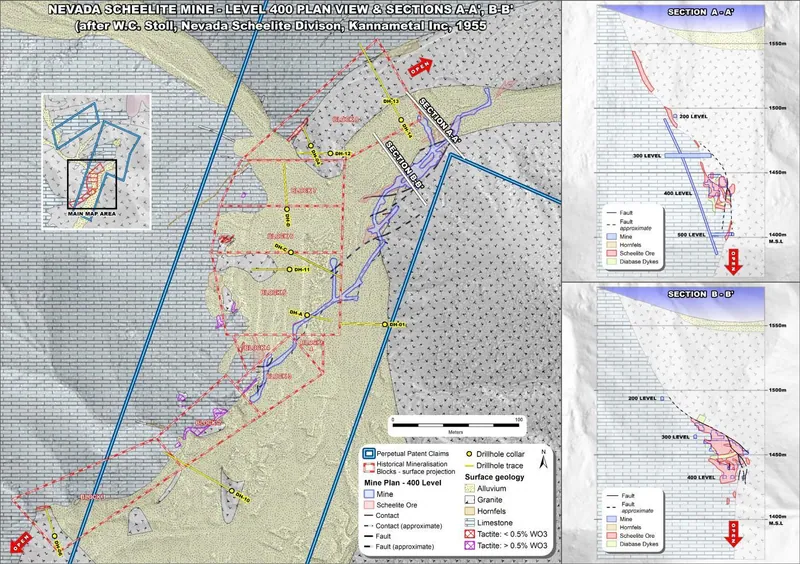This screenshot has width=800, height=564.
Task: Click the BLOCK 8 label on the map
Action: (346, 119)
